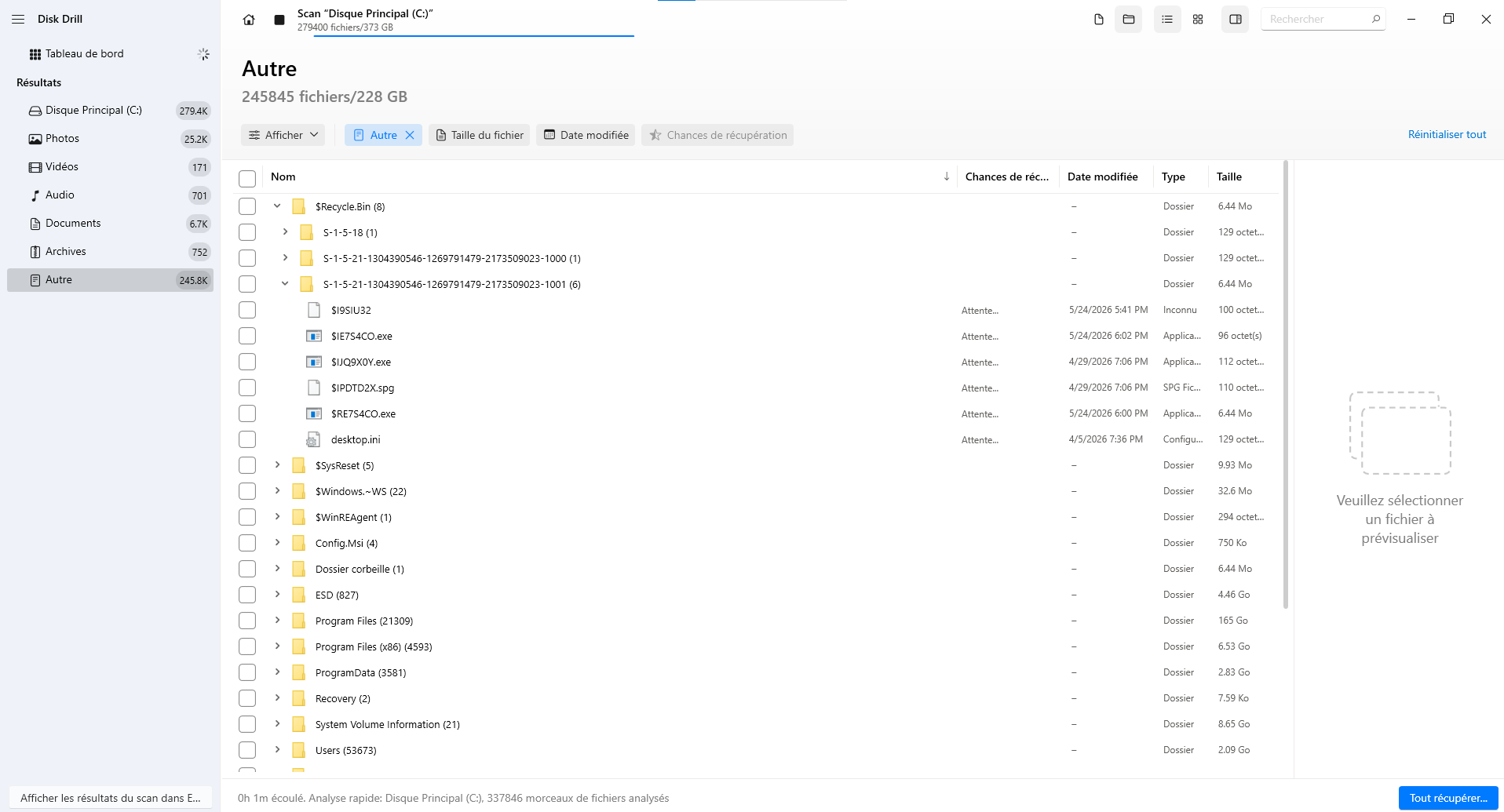This screenshot has width=1504, height=812.
Task: Check the $SysReset folder checkbox
Action: (x=247, y=465)
